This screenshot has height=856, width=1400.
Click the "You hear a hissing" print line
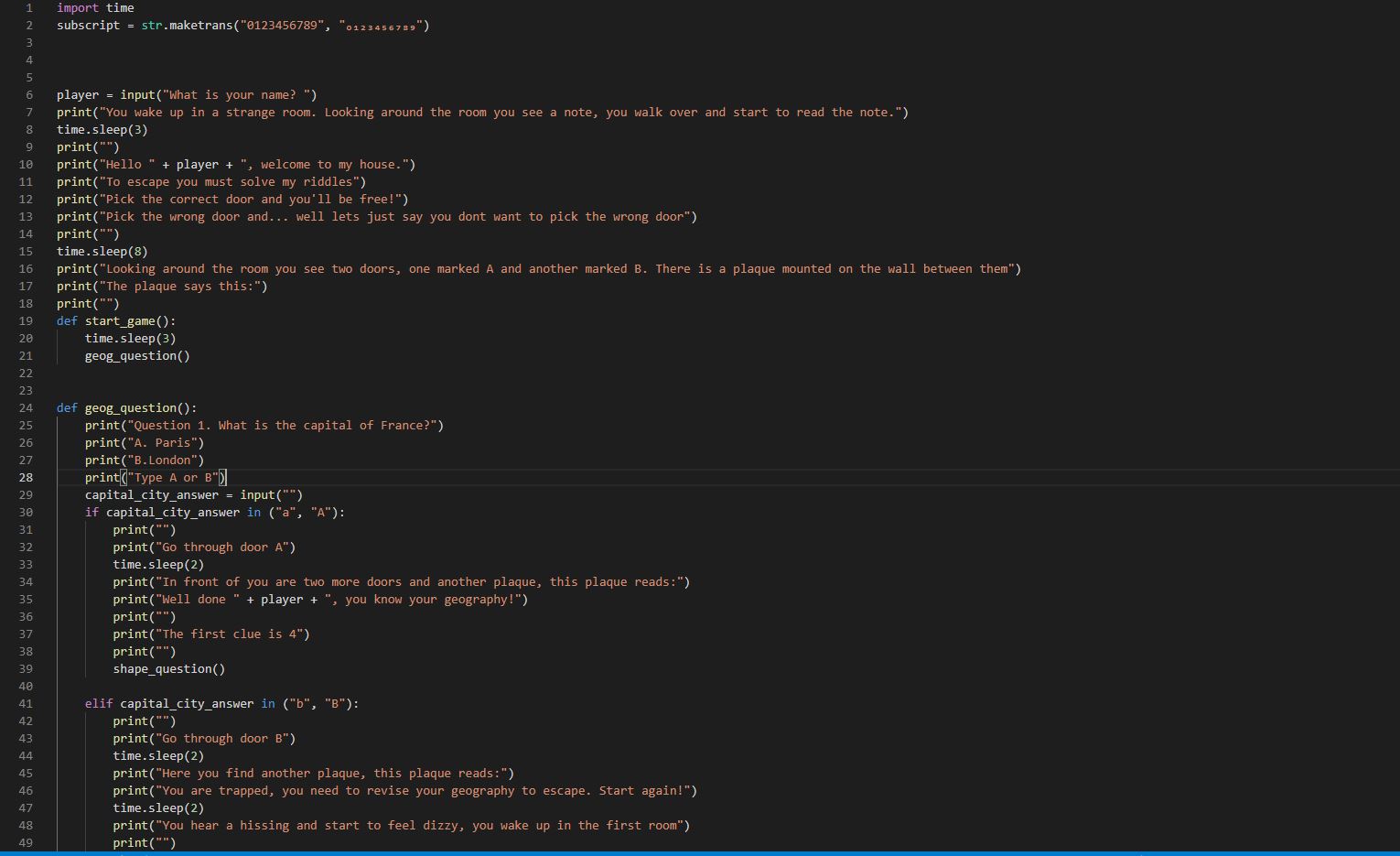point(402,826)
